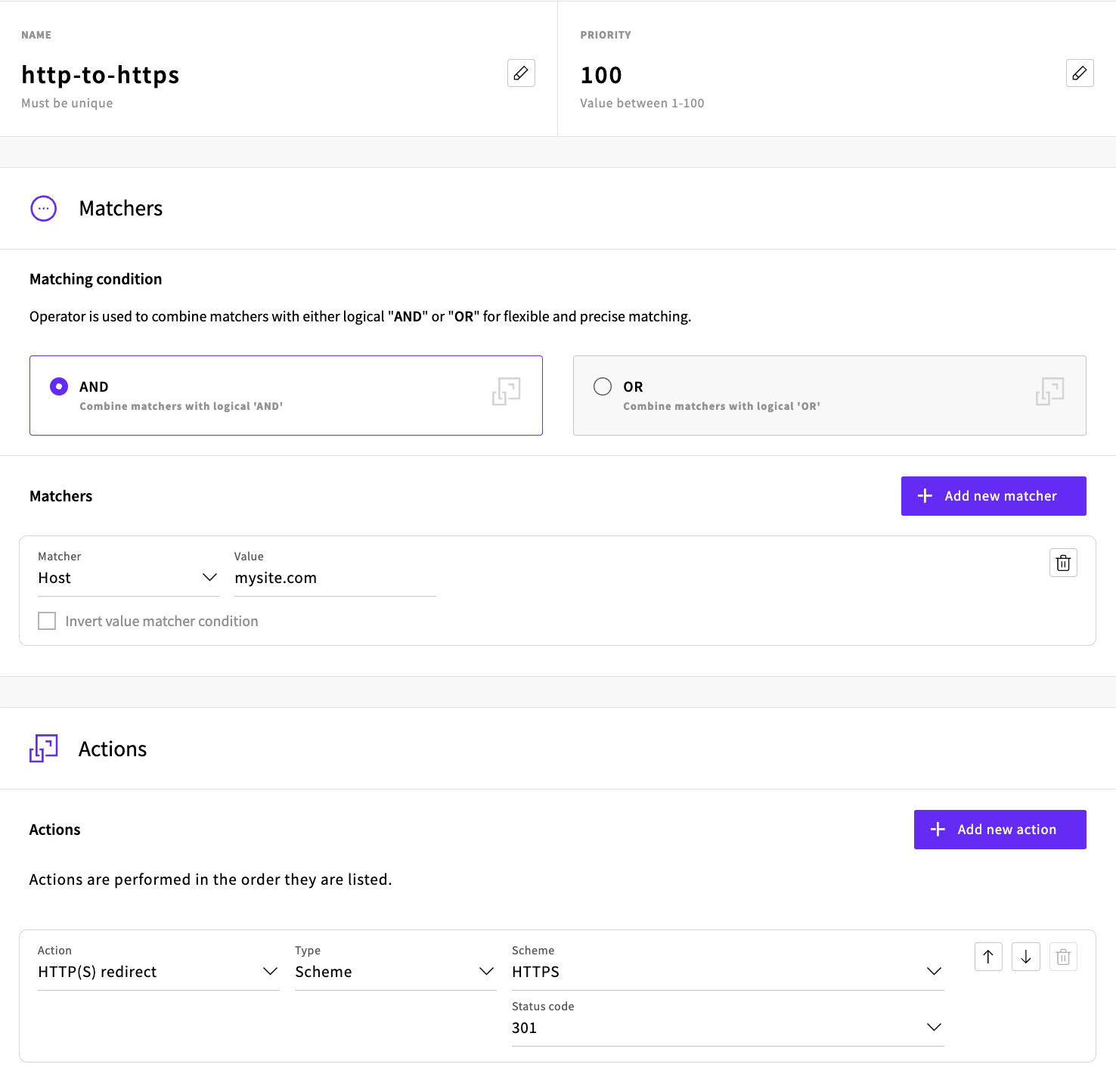Click Add new action button
The height and width of the screenshot is (1092, 1116).
click(x=1000, y=830)
